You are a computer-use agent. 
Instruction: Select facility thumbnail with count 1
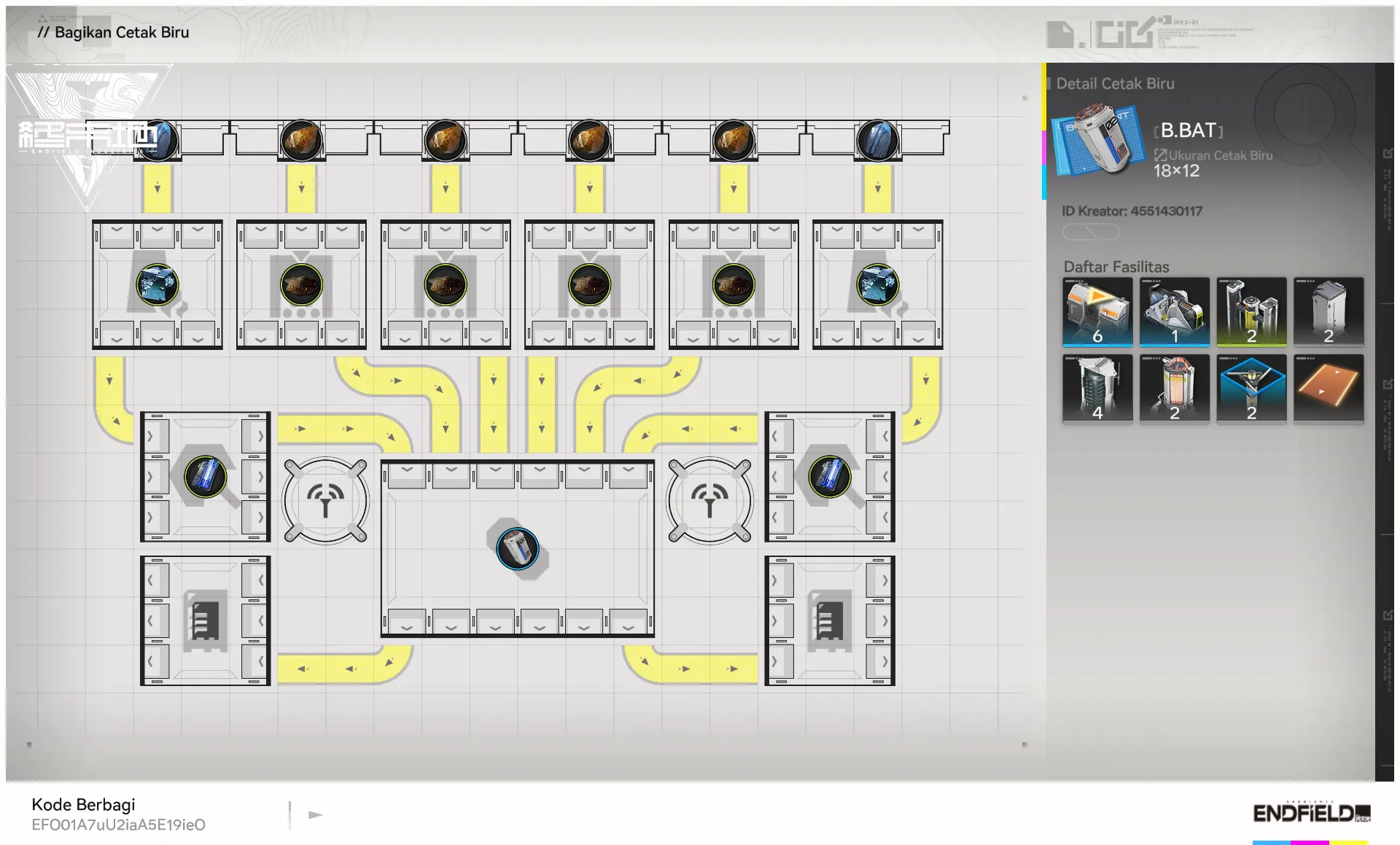(x=1174, y=311)
